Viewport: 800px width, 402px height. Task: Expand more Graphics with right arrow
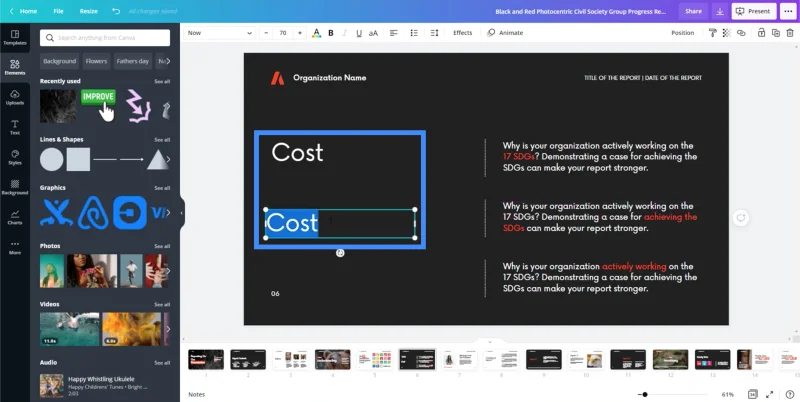click(x=168, y=213)
